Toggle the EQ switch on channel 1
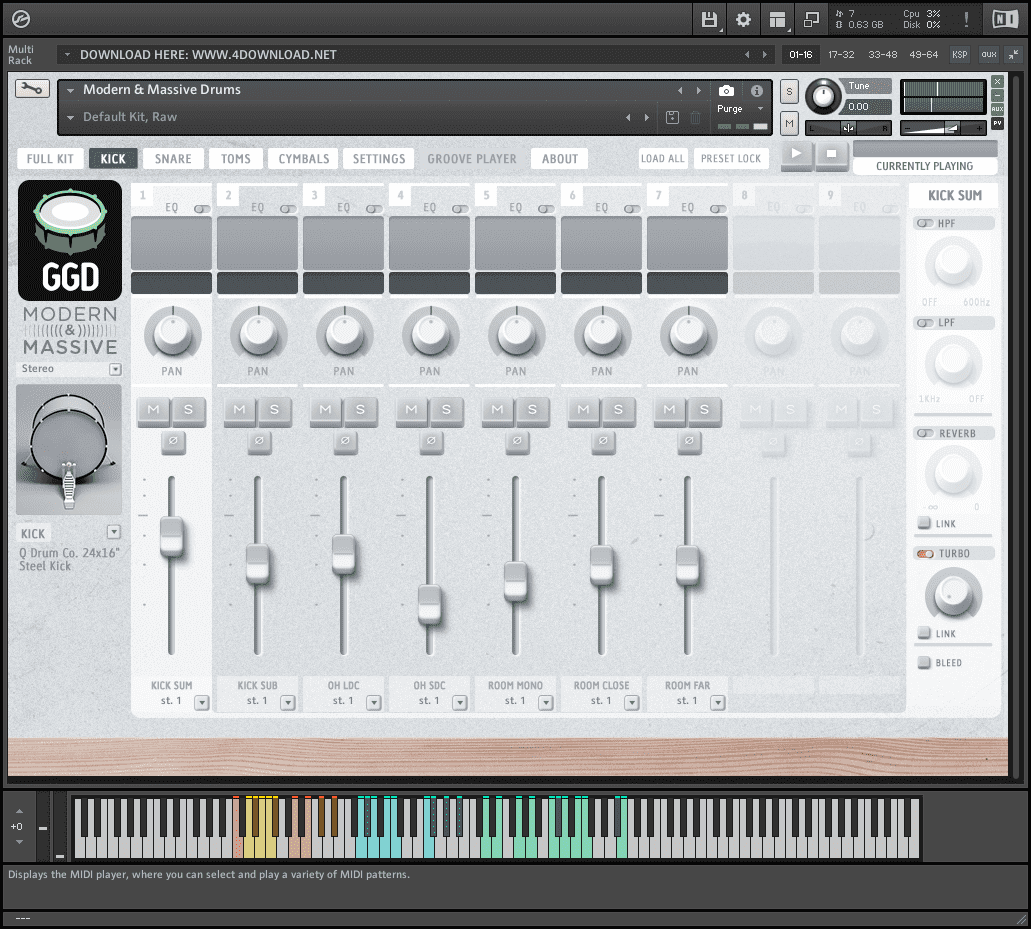Image resolution: width=1031 pixels, height=929 pixels. pyautogui.click(x=202, y=208)
